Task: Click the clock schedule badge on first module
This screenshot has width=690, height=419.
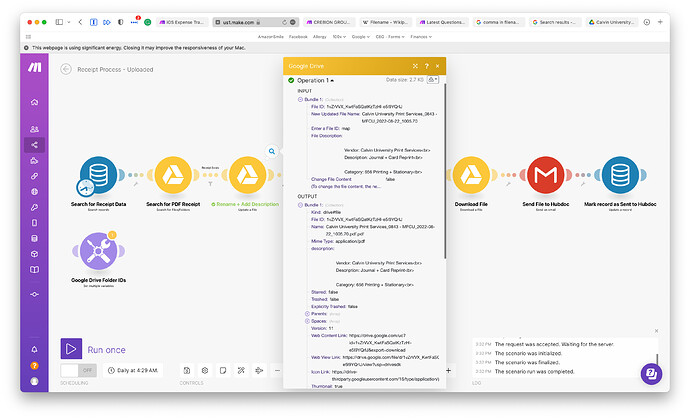Action: 85,187
